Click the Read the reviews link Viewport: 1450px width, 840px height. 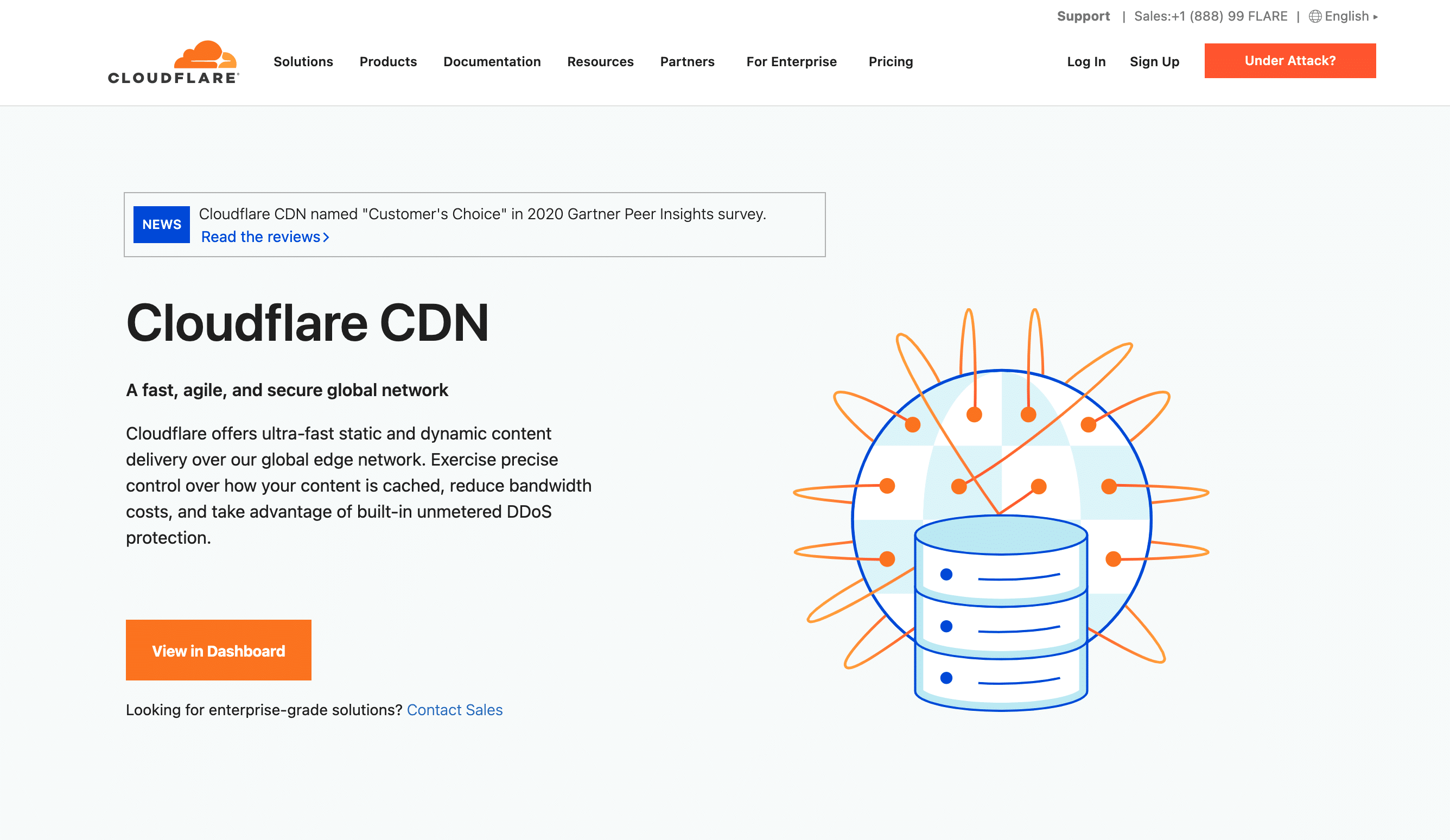tap(265, 237)
